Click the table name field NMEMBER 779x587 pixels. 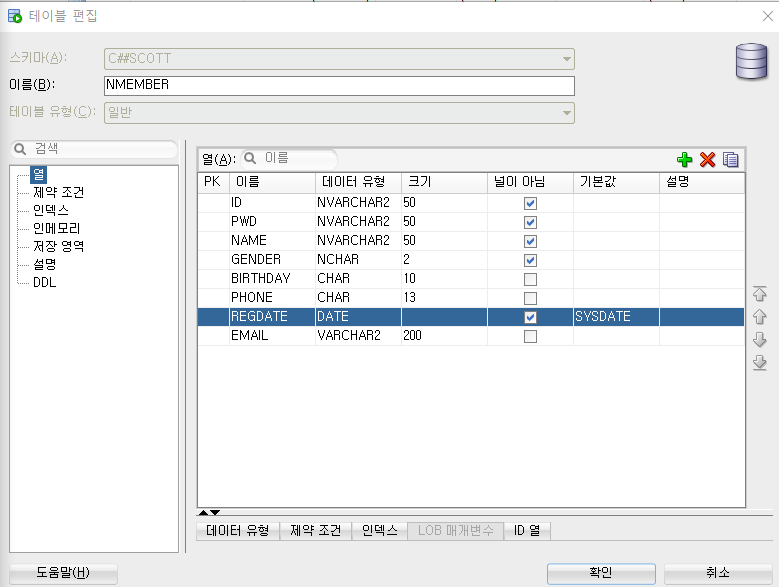(x=339, y=85)
